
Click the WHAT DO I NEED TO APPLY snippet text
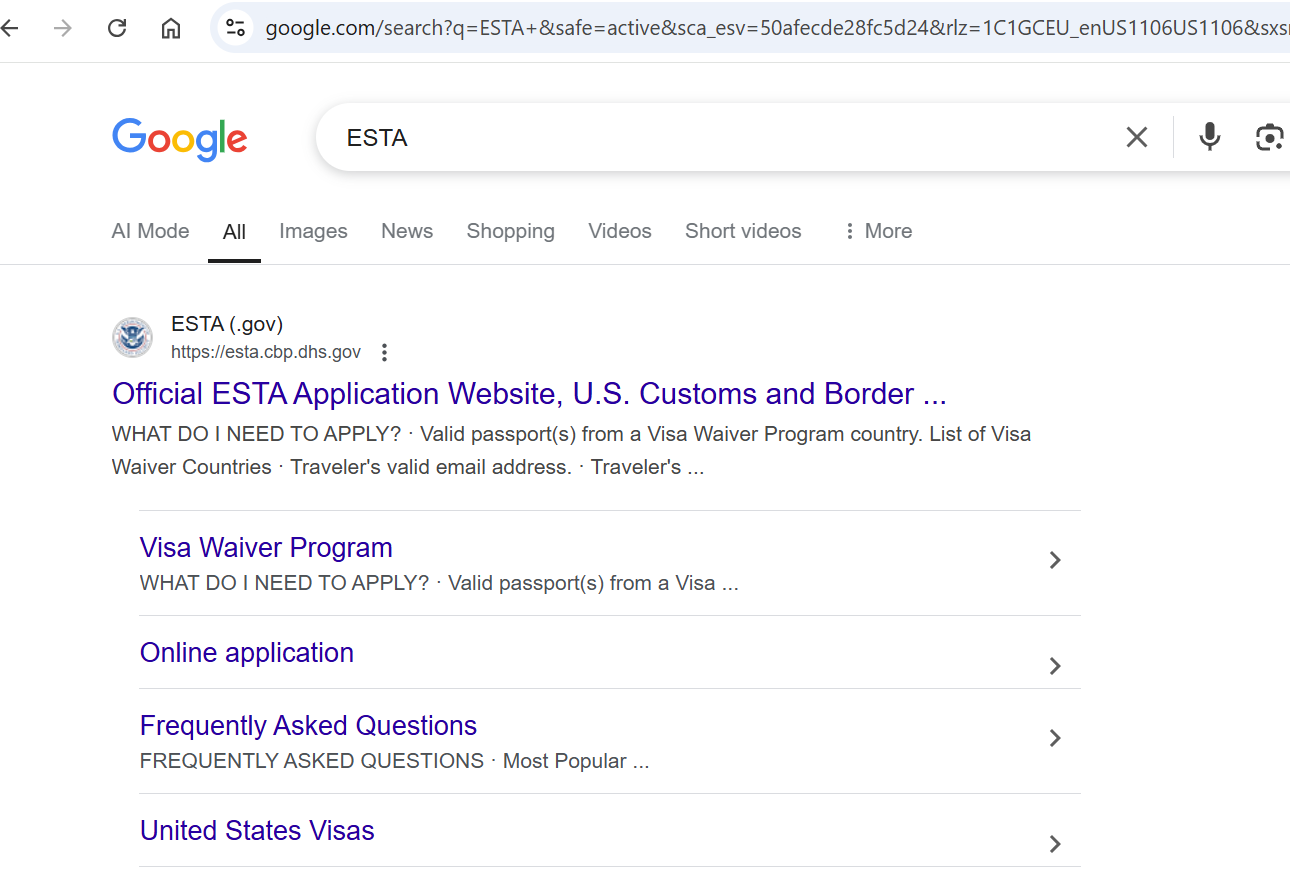click(x=571, y=451)
